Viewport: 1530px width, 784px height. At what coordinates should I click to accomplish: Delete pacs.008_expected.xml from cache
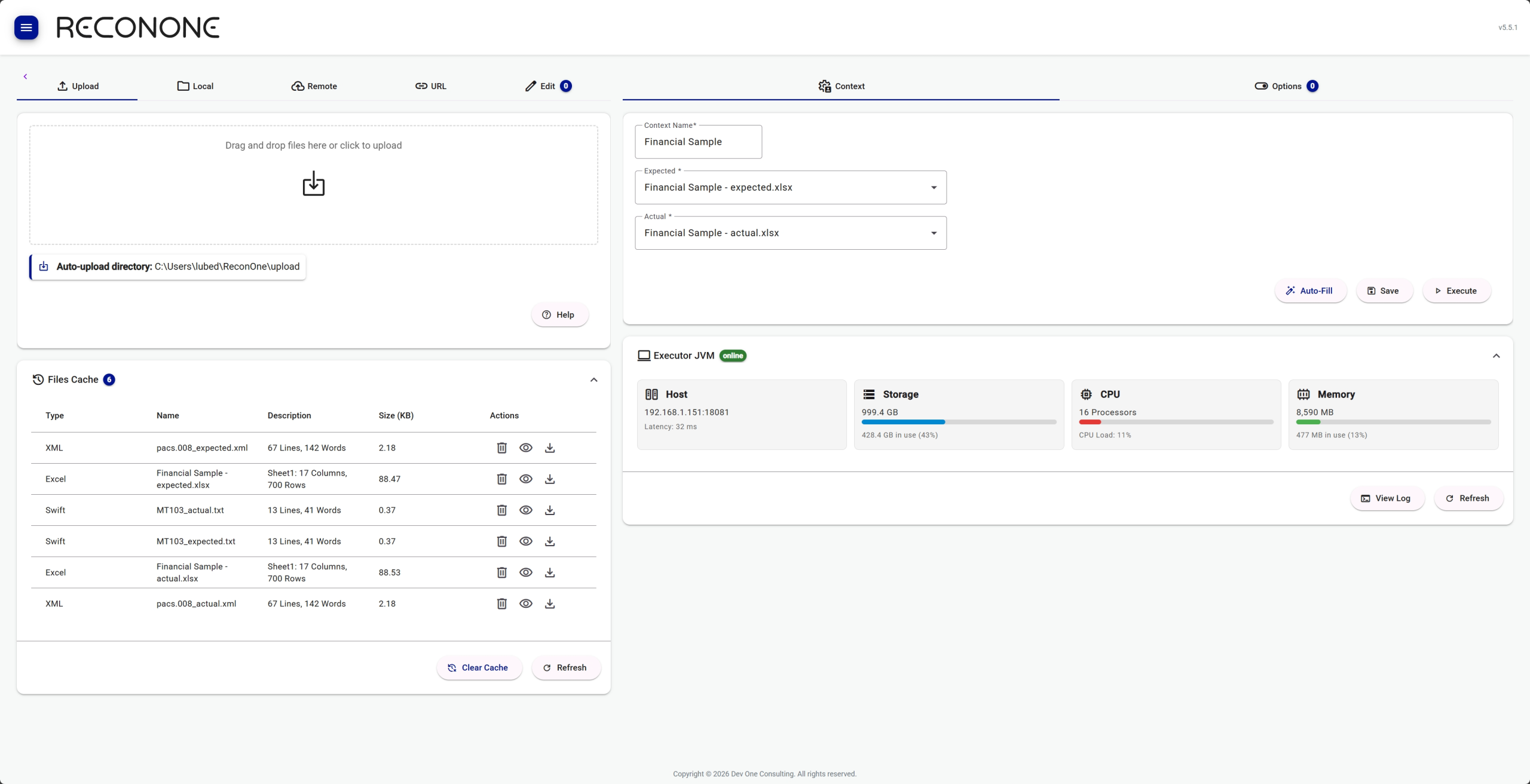pyautogui.click(x=502, y=448)
